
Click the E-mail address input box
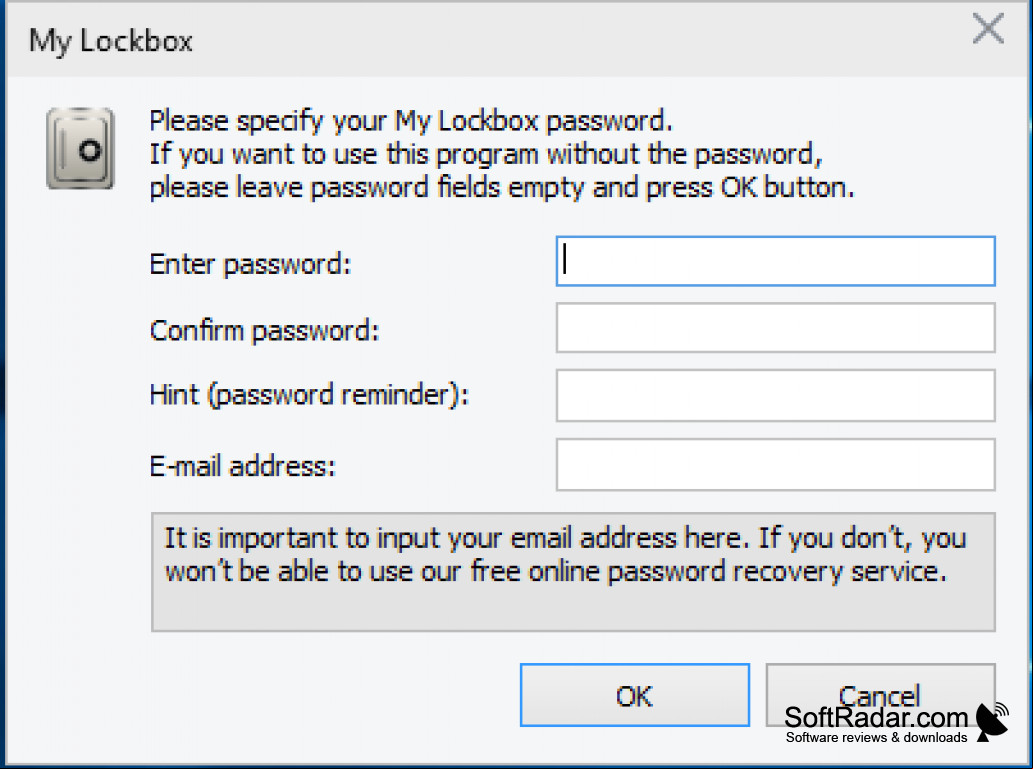click(775, 465)
